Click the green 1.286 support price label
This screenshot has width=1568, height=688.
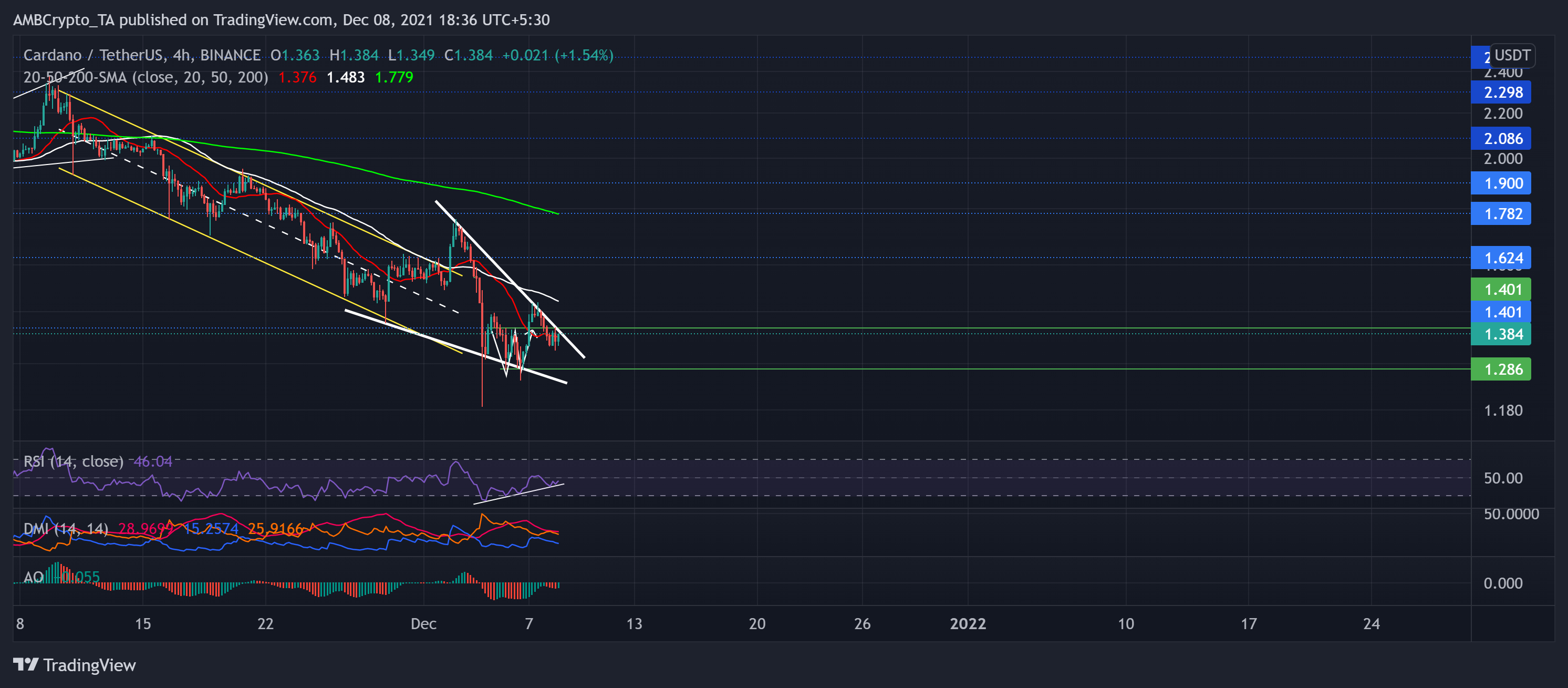(x=1501, y=369)
